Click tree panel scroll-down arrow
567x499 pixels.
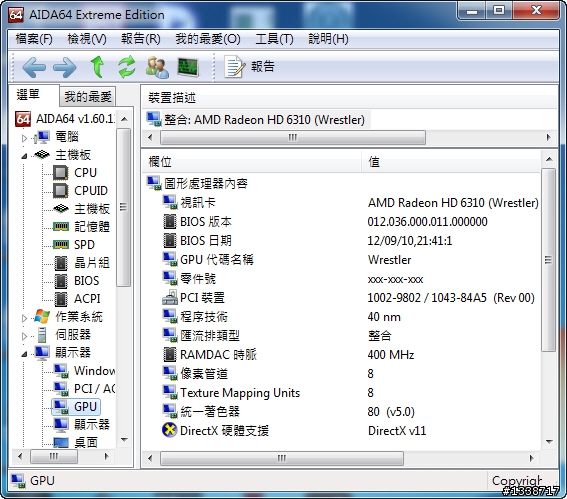pyautogui.click(x=124, y=440)
